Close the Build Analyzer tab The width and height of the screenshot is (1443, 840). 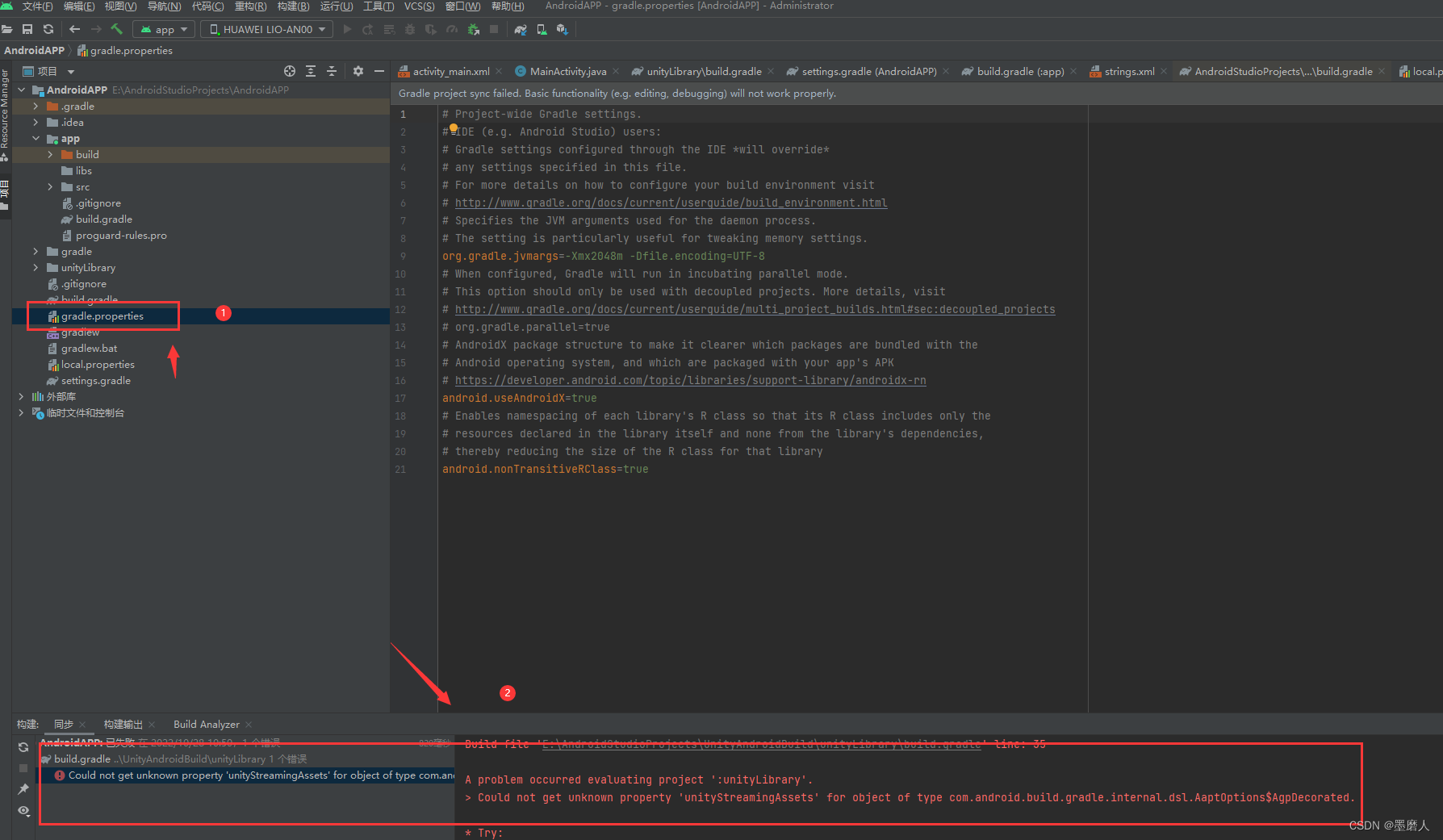(249, 724)
